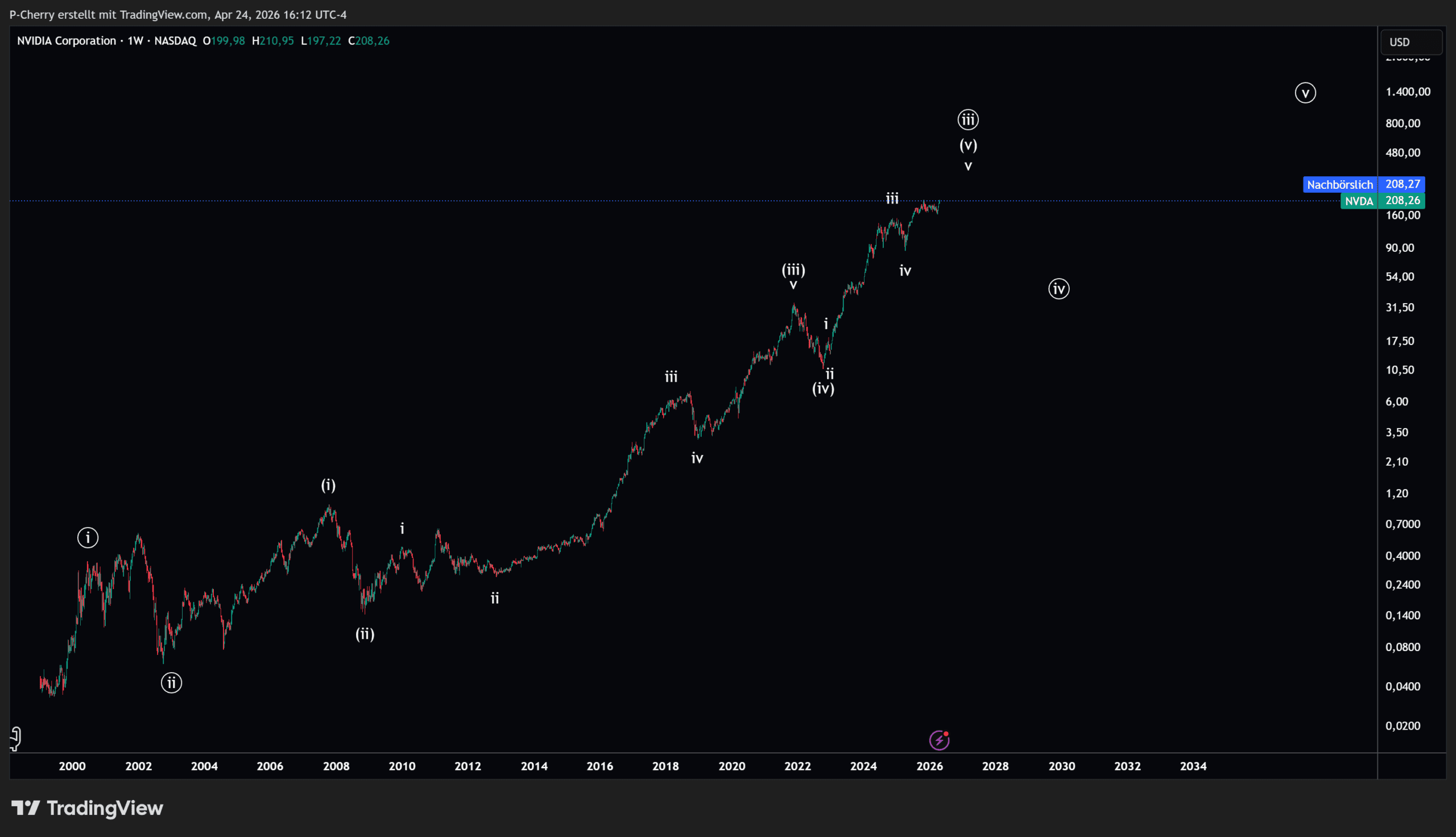Select the circled wave i label
Screen dimensions: 1456x837
pyautogui.click(x=88, y=537)
